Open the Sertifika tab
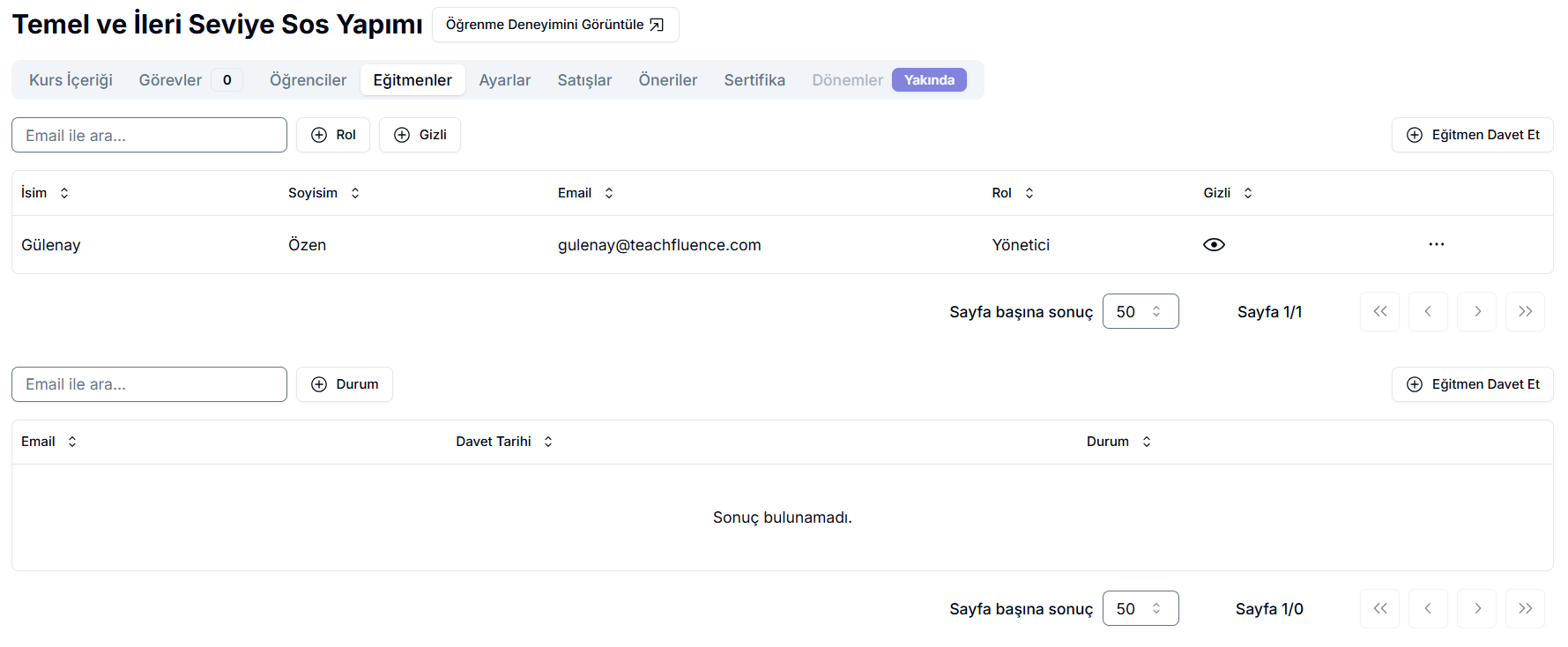This screenshot has height=647, width=1568. click(x=754, y=80)
